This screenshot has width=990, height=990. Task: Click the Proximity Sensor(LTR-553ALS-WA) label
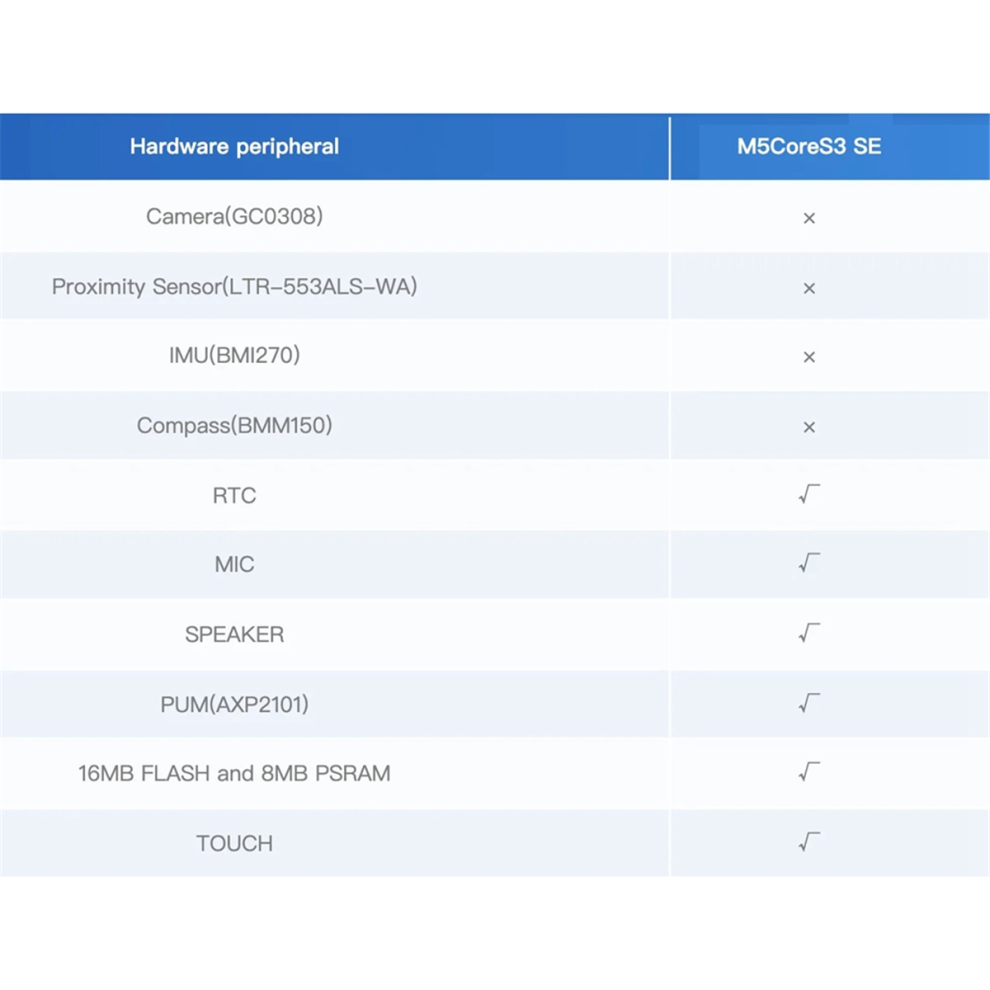(234, 287)
